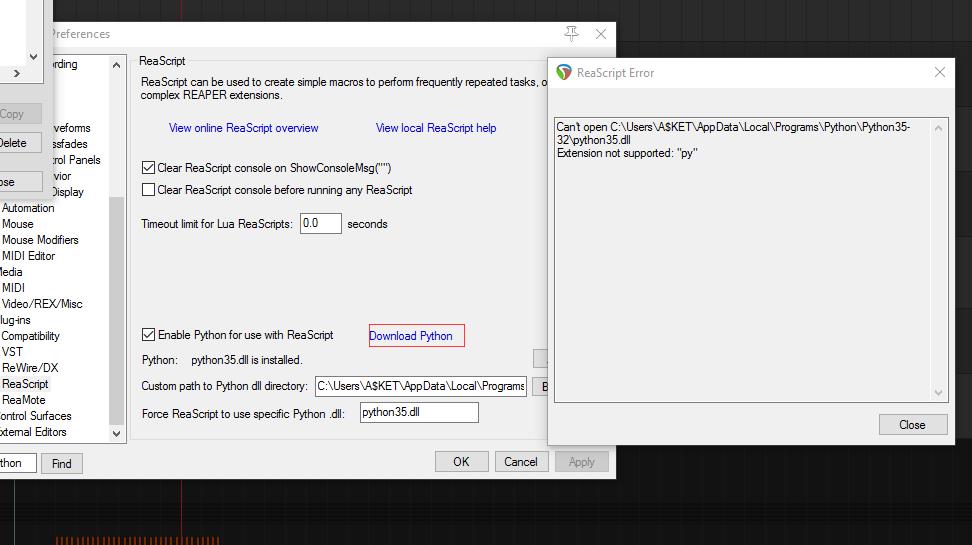Click the down arrow of the preferences tree scrollbar
972x545 pixels.
pyautogui.click(x=116, y=433)
